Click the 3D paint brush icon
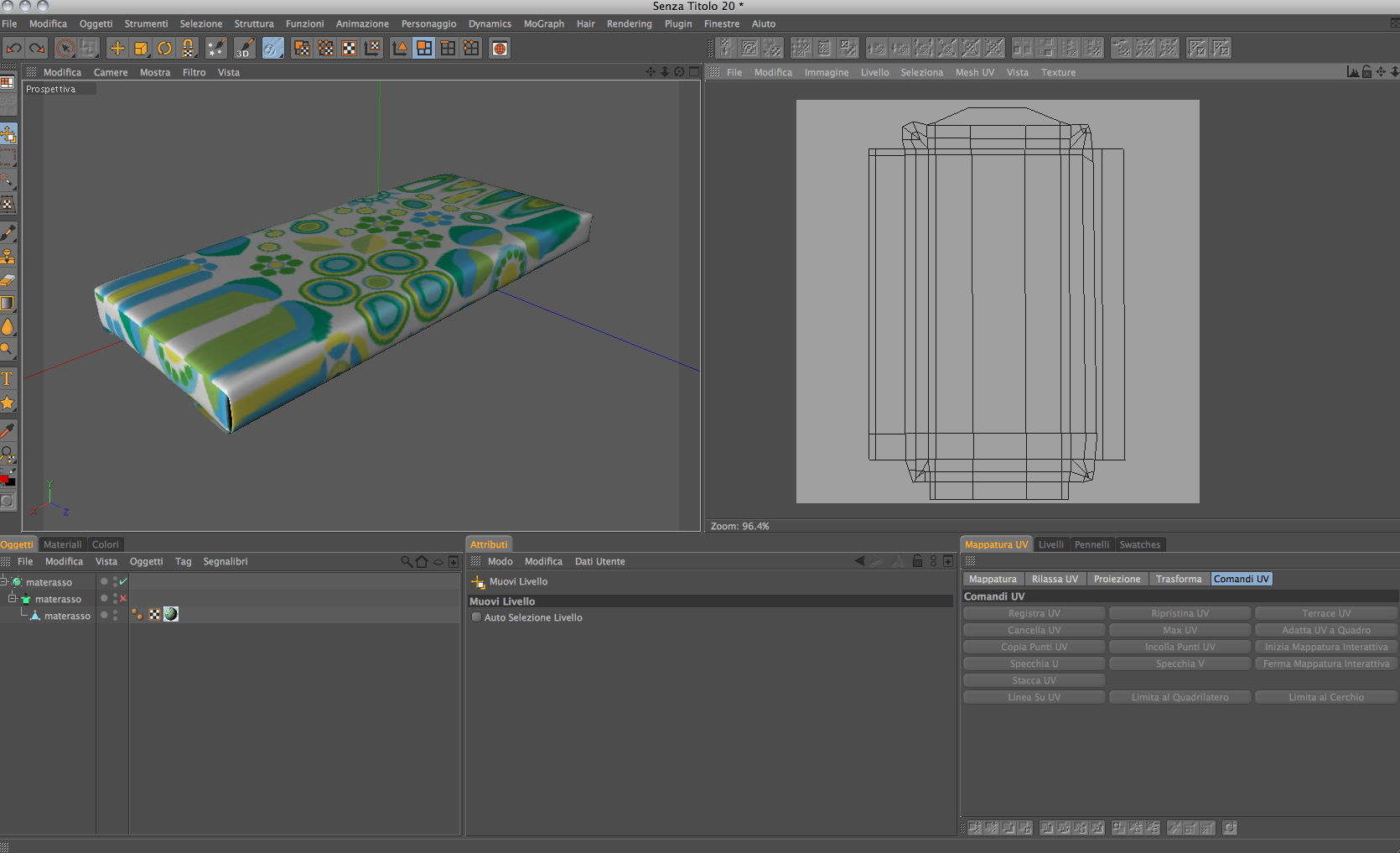The image size is (1400, 853). coord(244,49)
